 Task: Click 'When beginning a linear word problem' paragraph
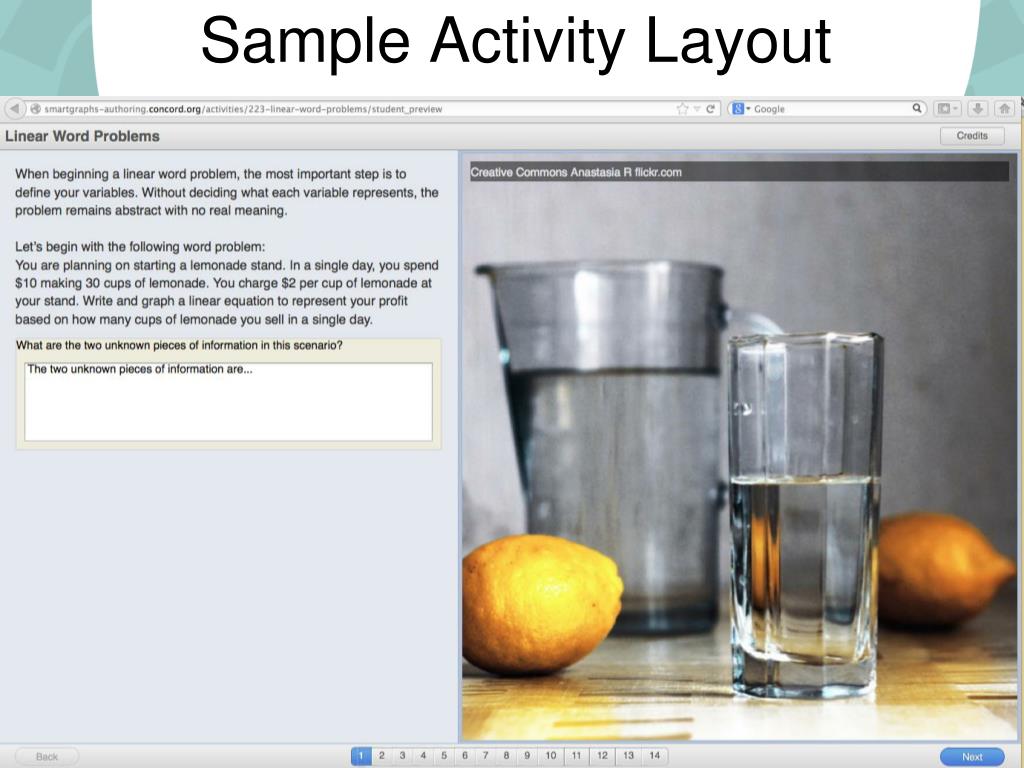point(227,192)
